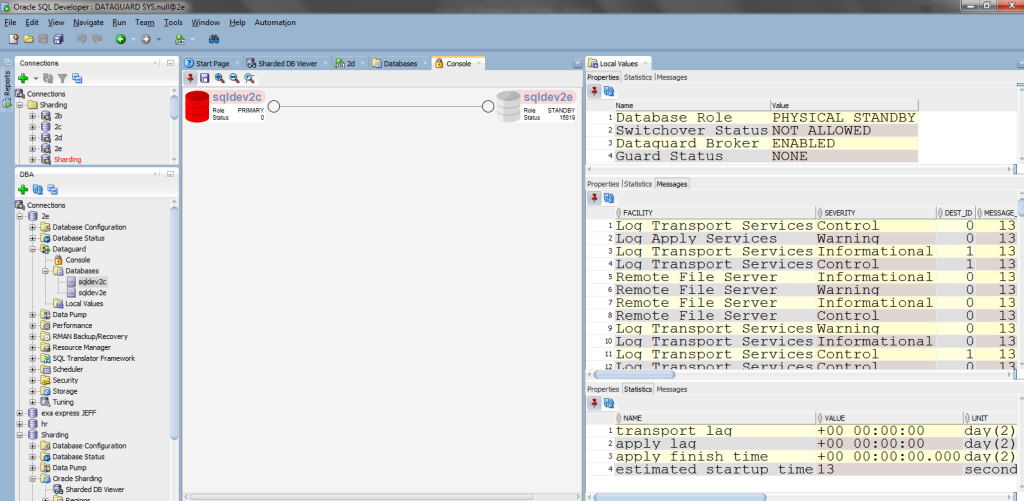Open the vertical Reports side tab
The width and height of the screenshot is (1024, 501).
[7, 88]
